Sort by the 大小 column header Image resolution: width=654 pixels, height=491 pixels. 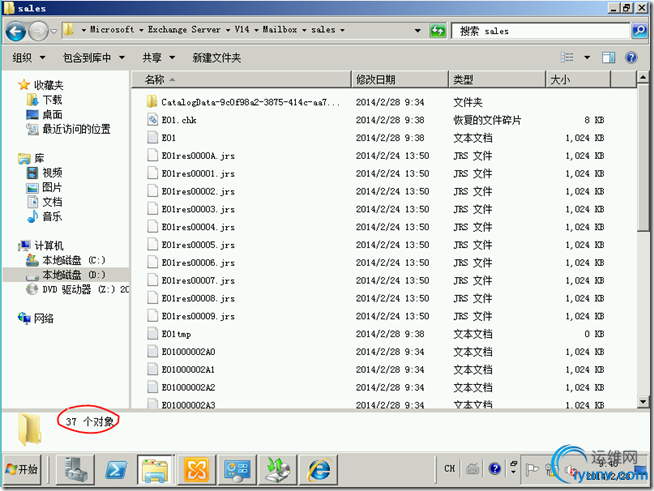coord(579,79)
